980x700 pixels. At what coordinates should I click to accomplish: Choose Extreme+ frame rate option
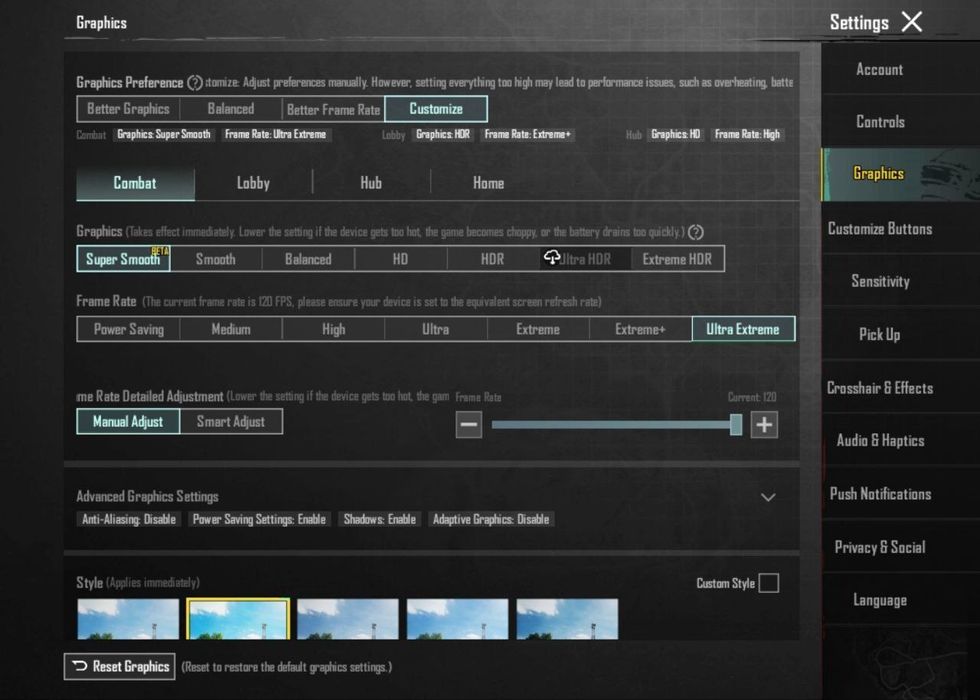click(x=640, y=329)
